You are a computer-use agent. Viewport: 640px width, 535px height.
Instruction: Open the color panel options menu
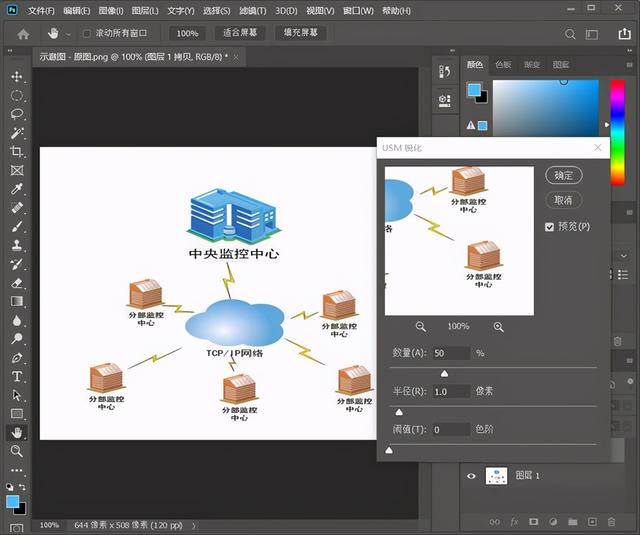point(629,65)
